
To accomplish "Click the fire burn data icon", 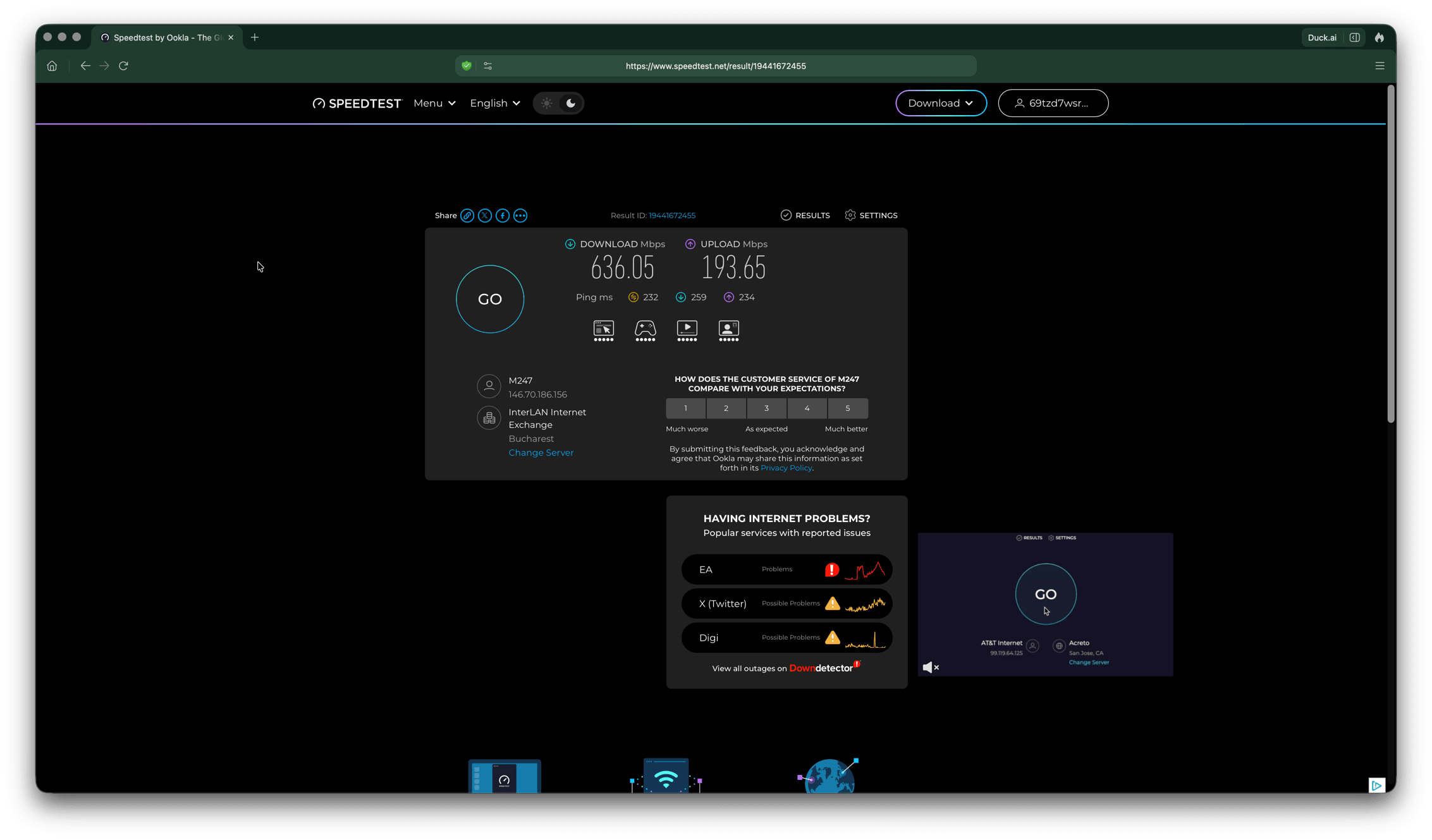I will click(x=1380, y=37).
